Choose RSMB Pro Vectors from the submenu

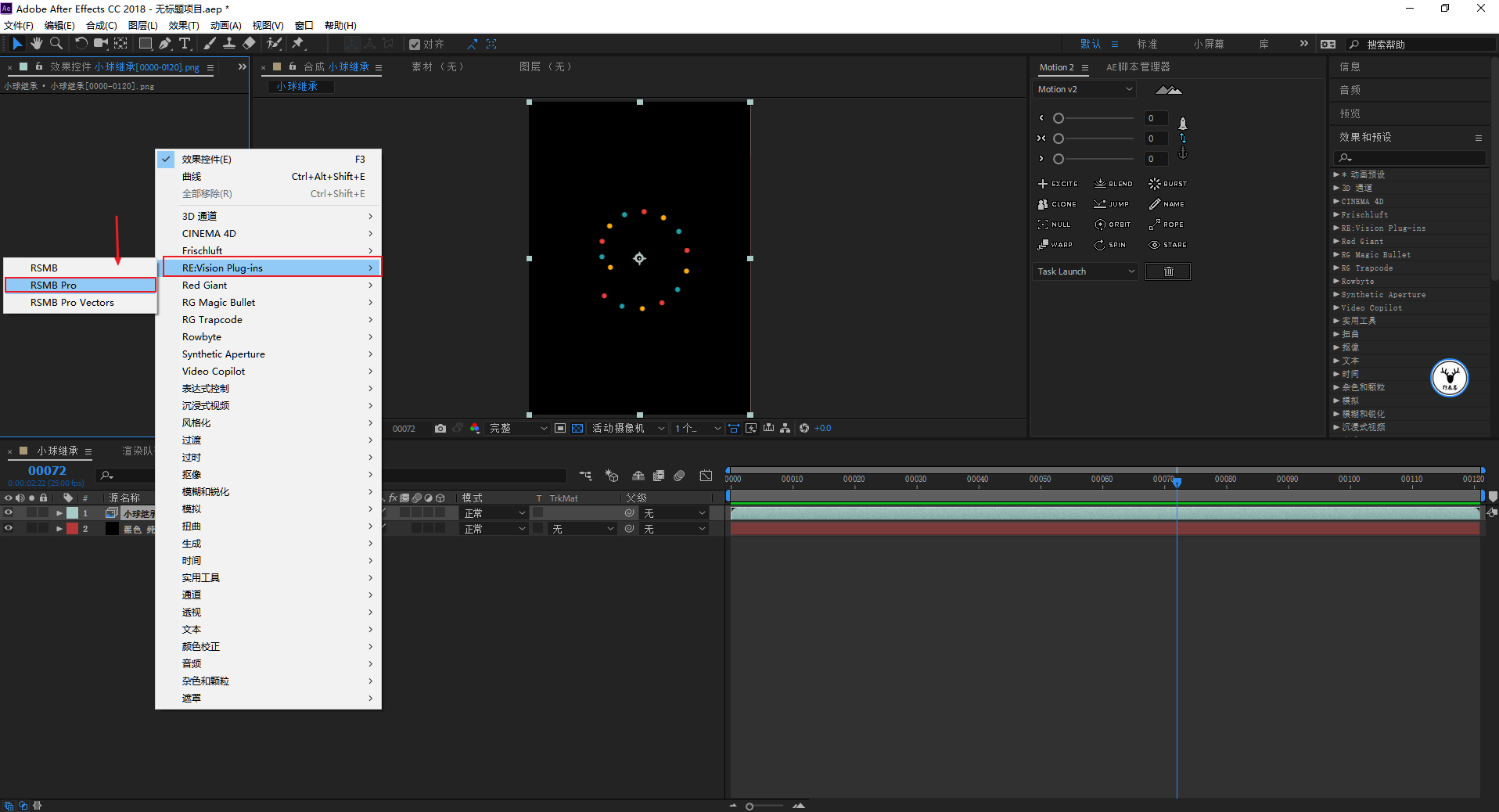click(81, 303)
